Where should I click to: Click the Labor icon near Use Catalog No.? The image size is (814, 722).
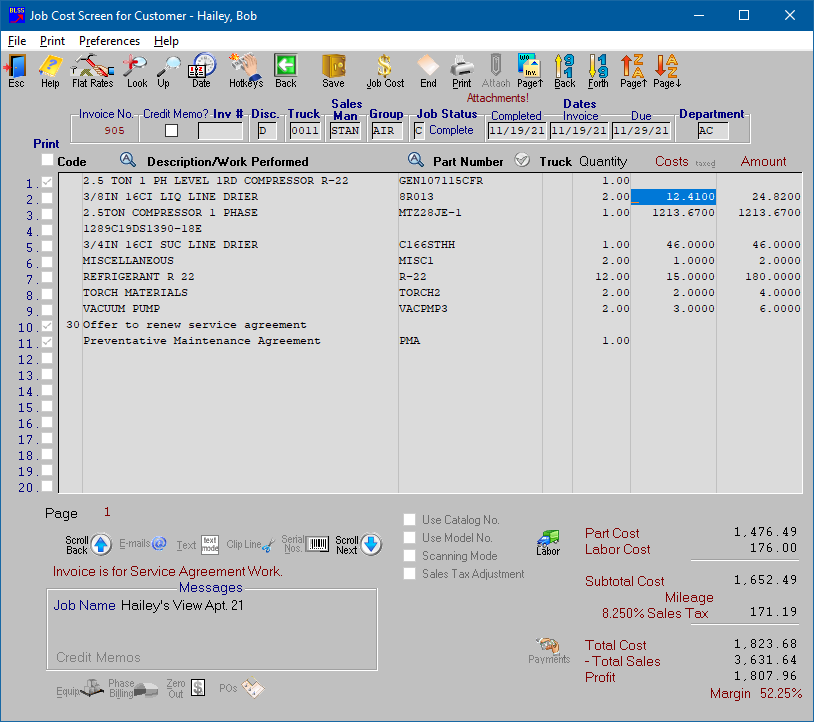coord(548,537)
